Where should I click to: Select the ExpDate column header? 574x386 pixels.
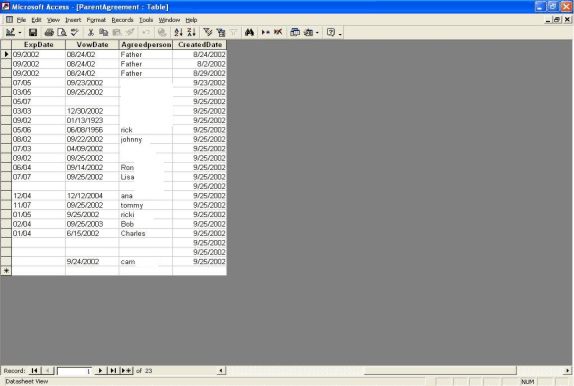pyautogui.click(x=38, y=45)
